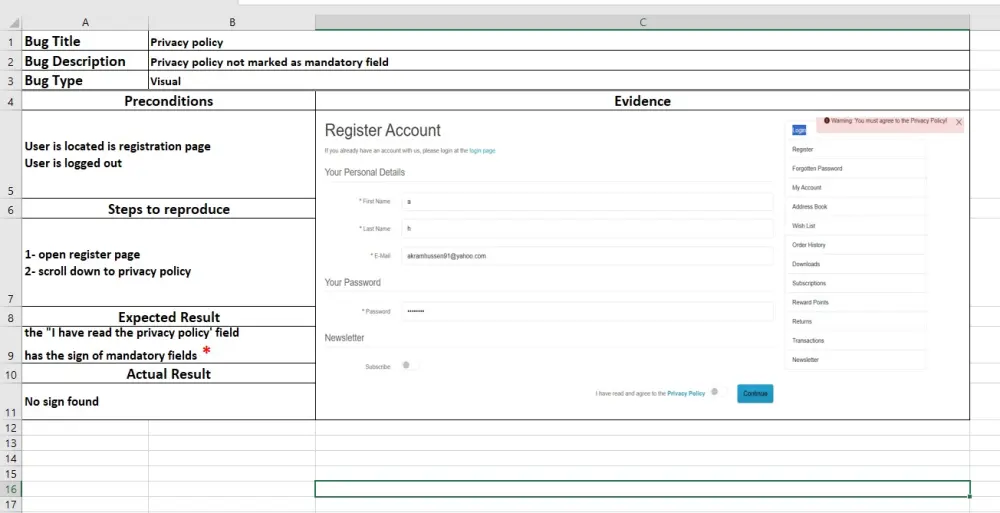Viewport: 1000px width, 513px height.
Task: Select row 5 header
Action: coord(11,154)
